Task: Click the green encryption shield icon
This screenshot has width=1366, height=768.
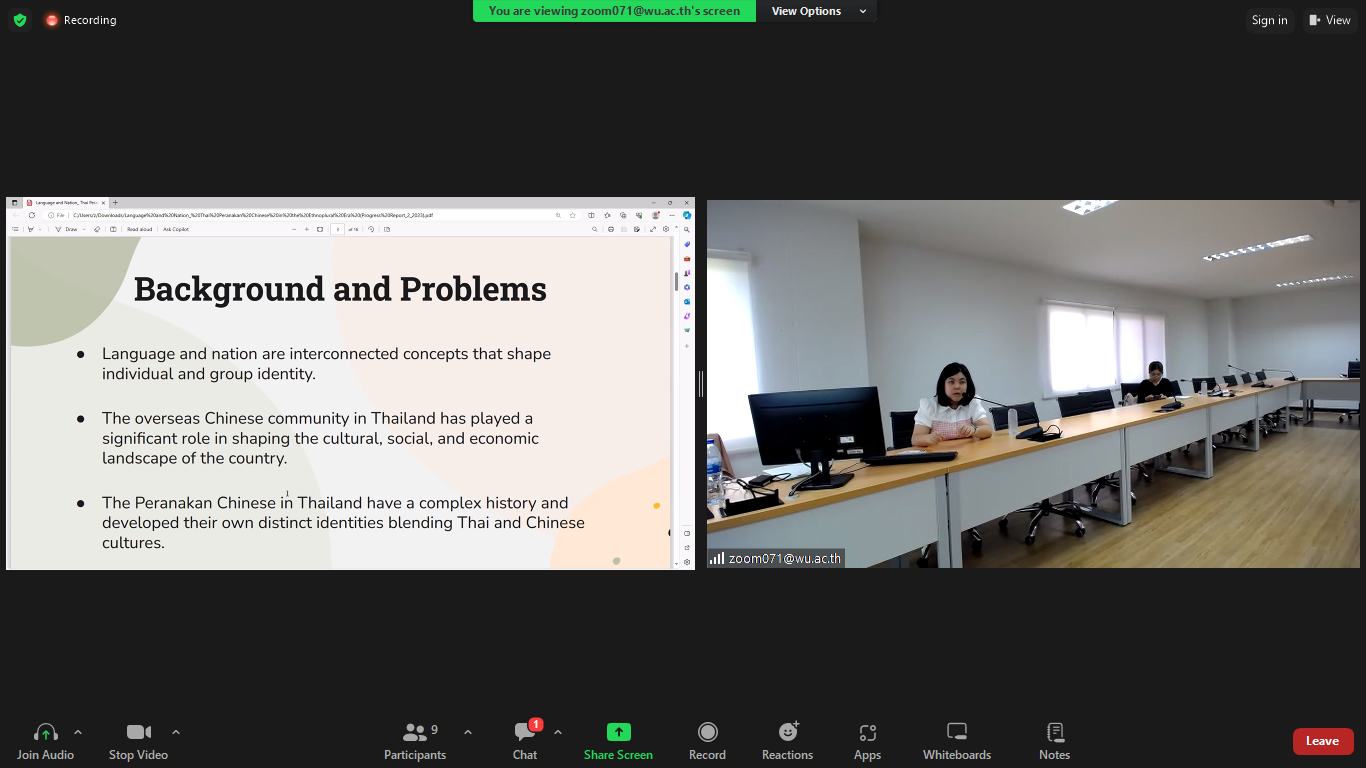Action: [x=20, y=20]
